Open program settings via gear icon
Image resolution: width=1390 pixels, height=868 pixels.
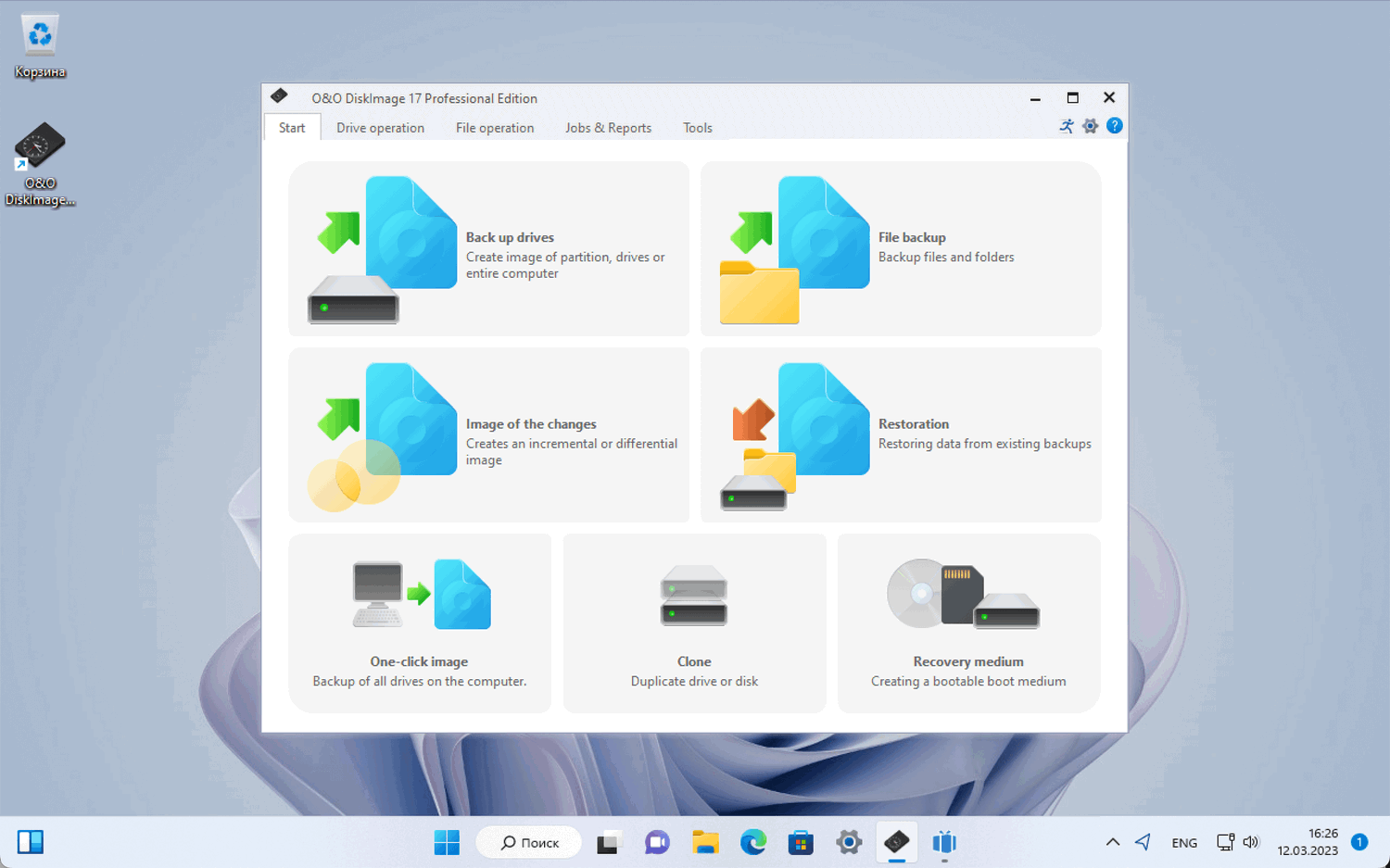click(1090, 125)
